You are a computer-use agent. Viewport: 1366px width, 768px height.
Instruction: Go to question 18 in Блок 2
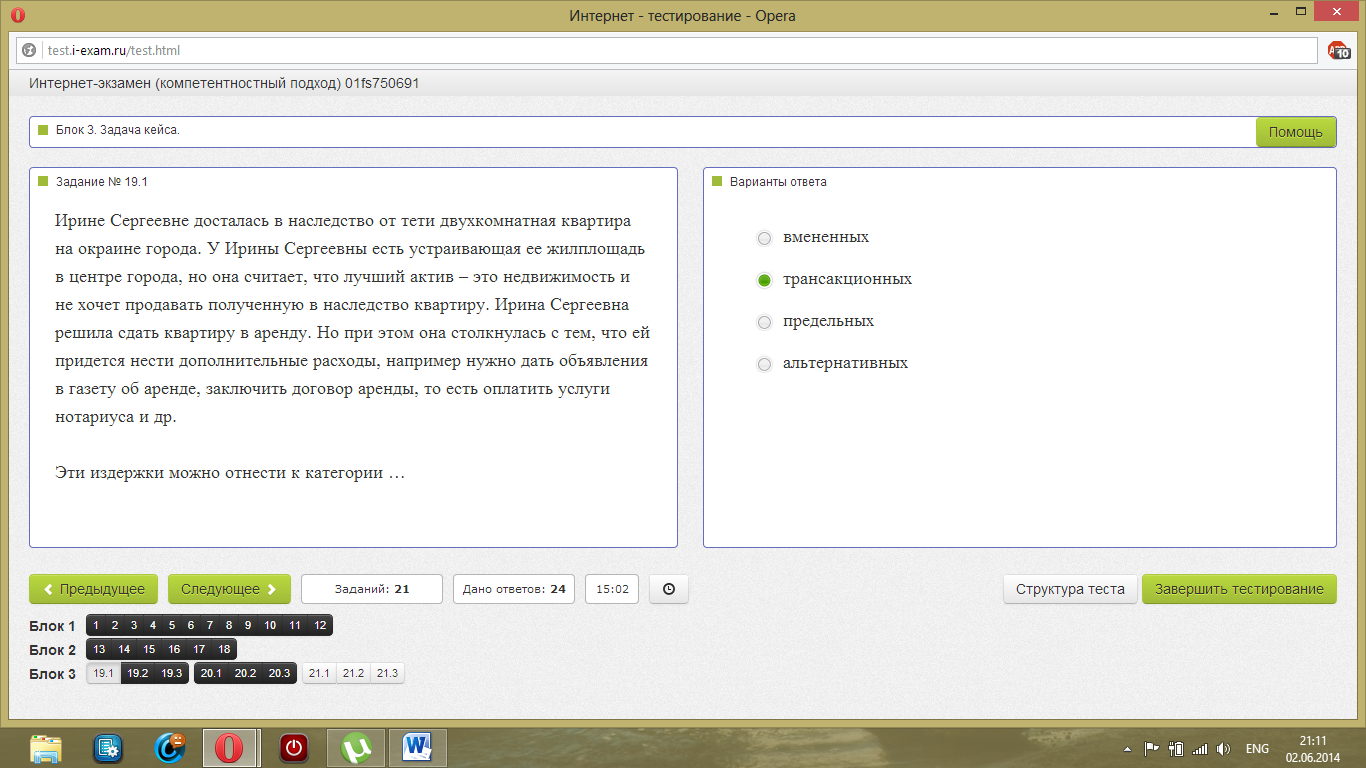click(224, 649)
